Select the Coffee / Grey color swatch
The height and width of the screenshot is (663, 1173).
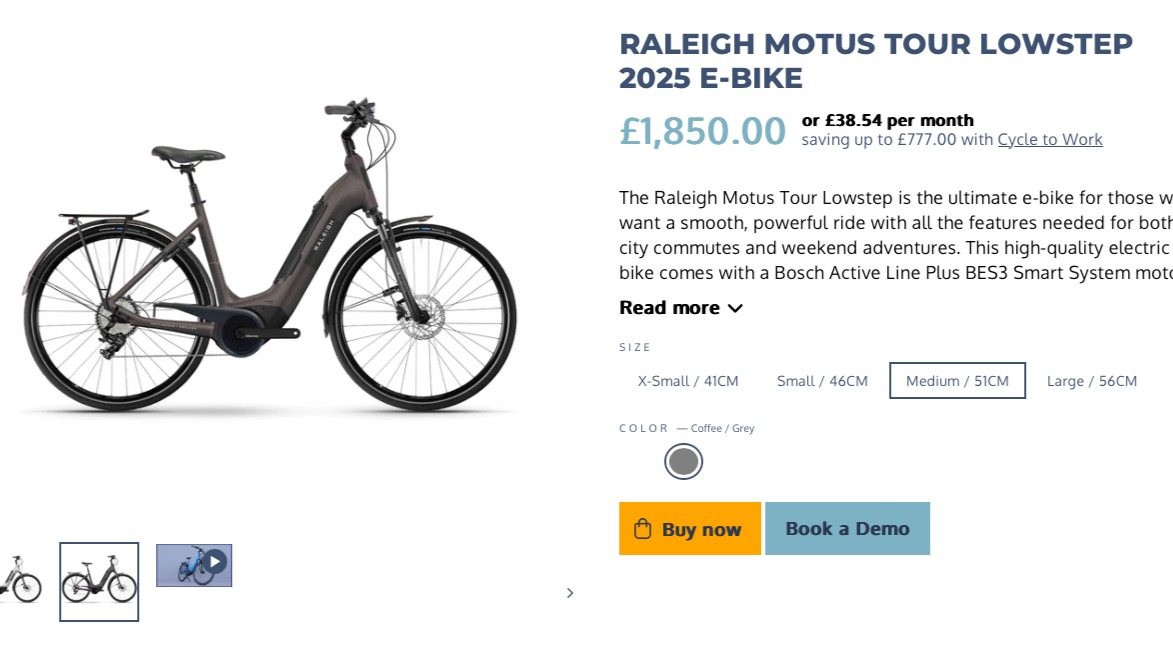(x=684, y=462)
